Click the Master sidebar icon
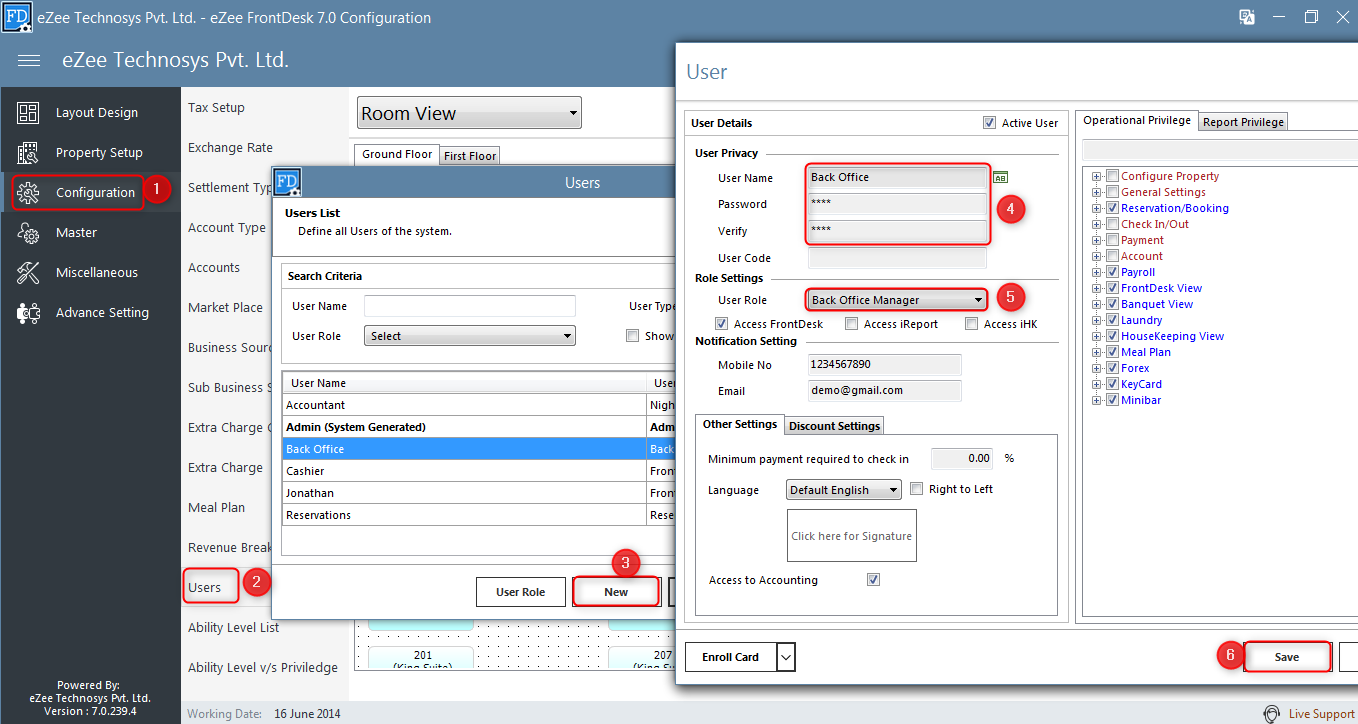This screenshot has width=1358, height=724. [x=28, y=233]
